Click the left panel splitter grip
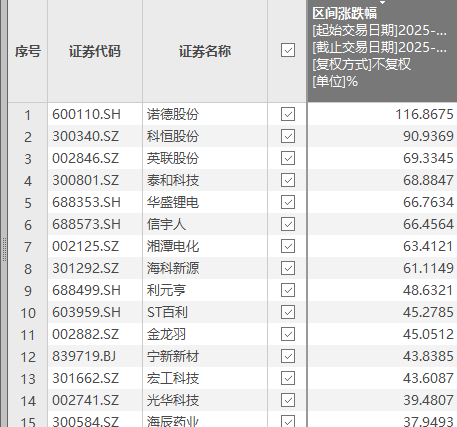 click(4, 249)
